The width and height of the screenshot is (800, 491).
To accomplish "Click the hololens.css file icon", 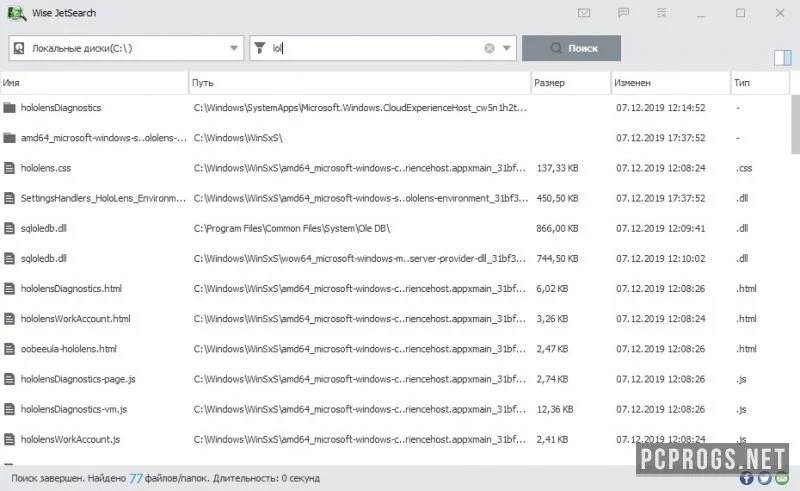I will coord(9,168).
